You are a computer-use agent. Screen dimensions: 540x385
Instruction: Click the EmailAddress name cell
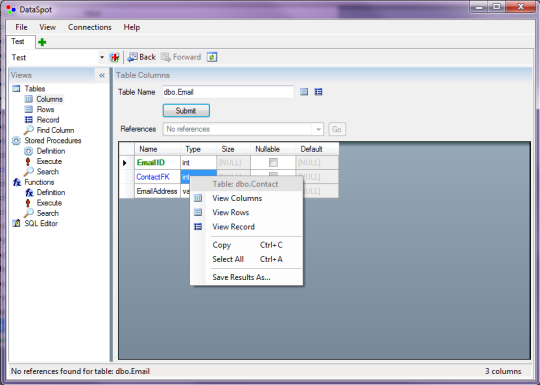(157, 191)
